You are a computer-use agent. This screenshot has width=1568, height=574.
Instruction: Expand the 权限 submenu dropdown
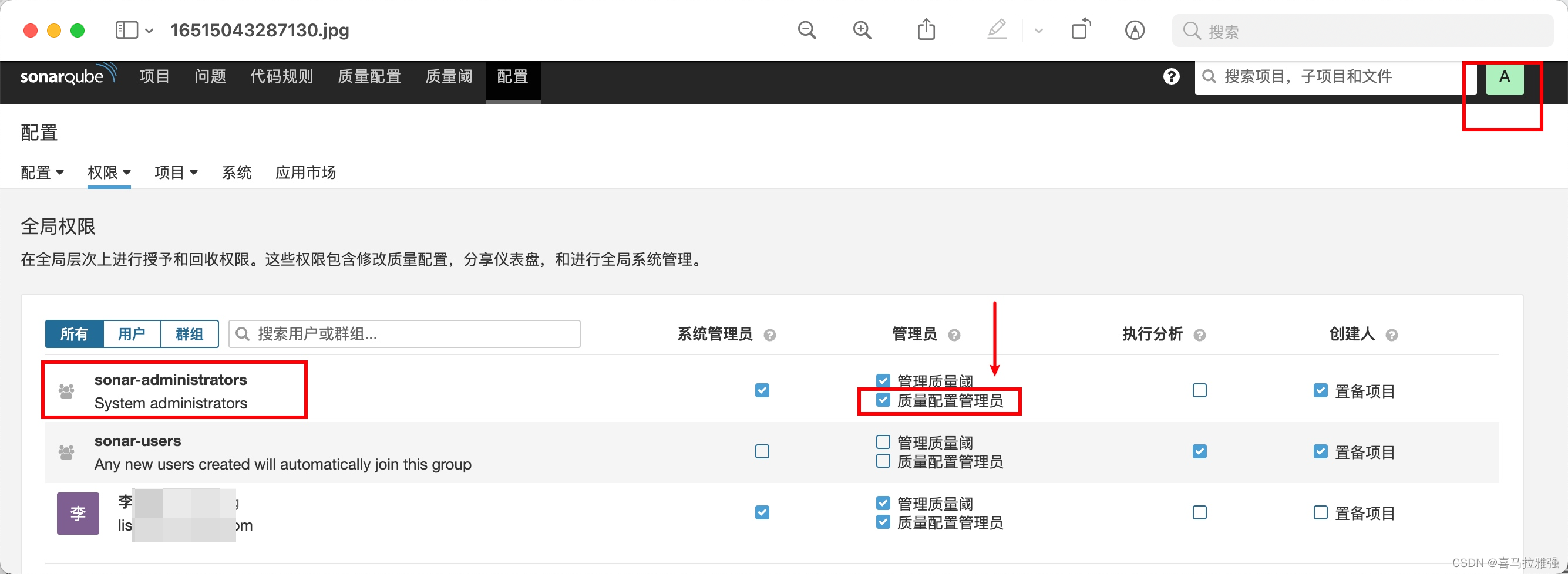click(109, 173)
